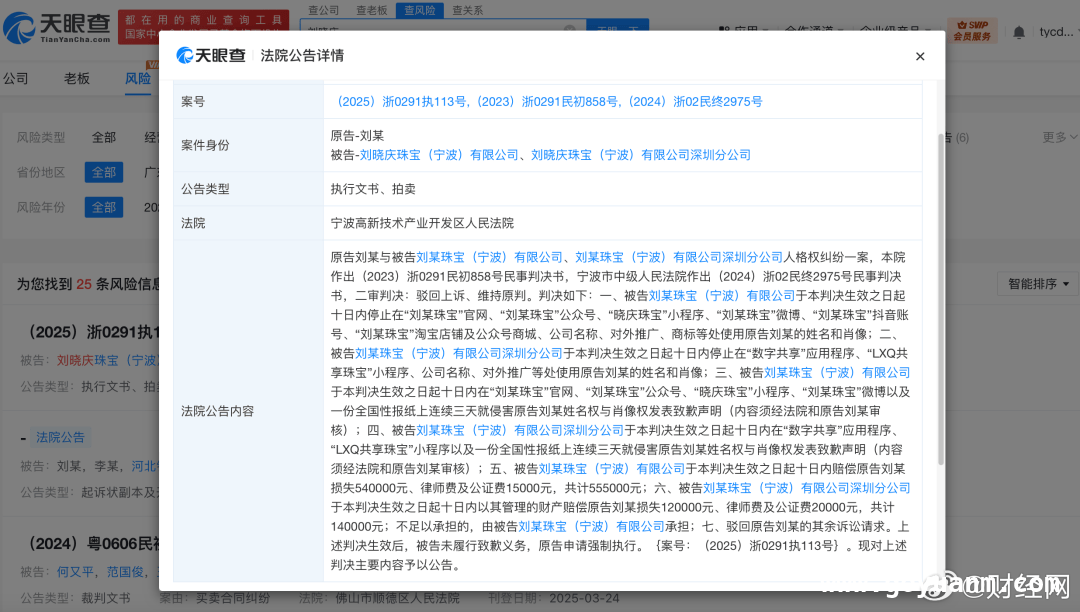Image resolution: width=1080 pixels, height=612 pixels.
Task: Open 刘晓庆珠宝(宁波)有限公司 link in 案件身份 row
Action: click(439, 155)
